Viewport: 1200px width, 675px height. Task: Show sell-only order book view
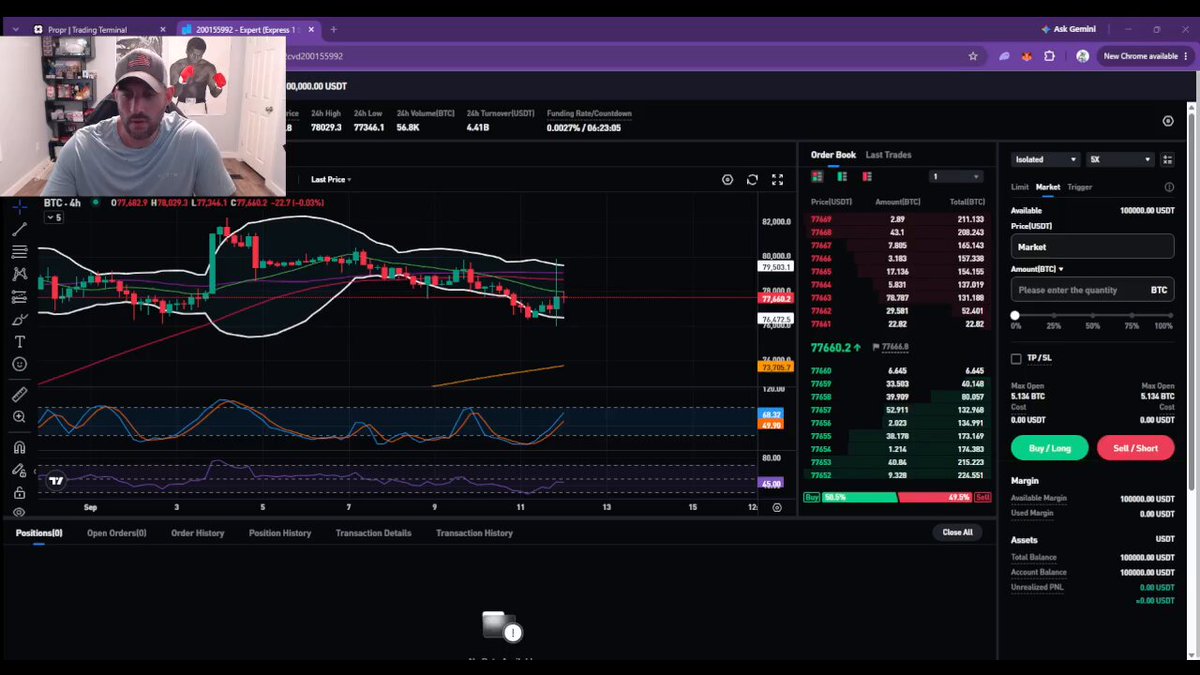coord(867,177)
